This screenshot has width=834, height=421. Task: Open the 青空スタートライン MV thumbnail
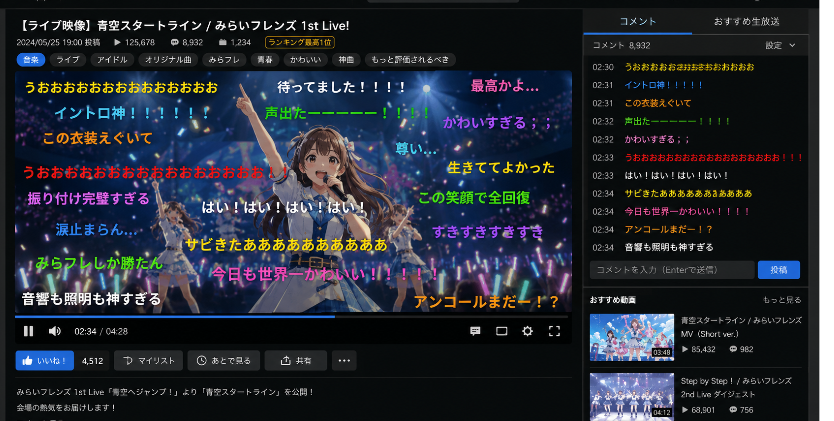click(x=632, y=337)
